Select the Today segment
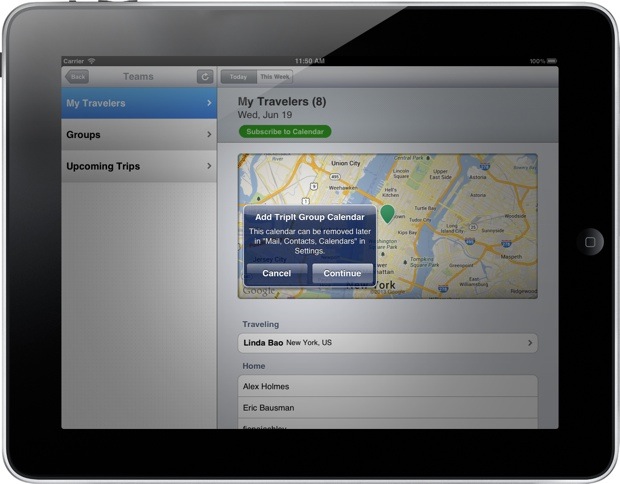Image resolution: width=620 pixels, height=484 pixels. coord(238,77)
